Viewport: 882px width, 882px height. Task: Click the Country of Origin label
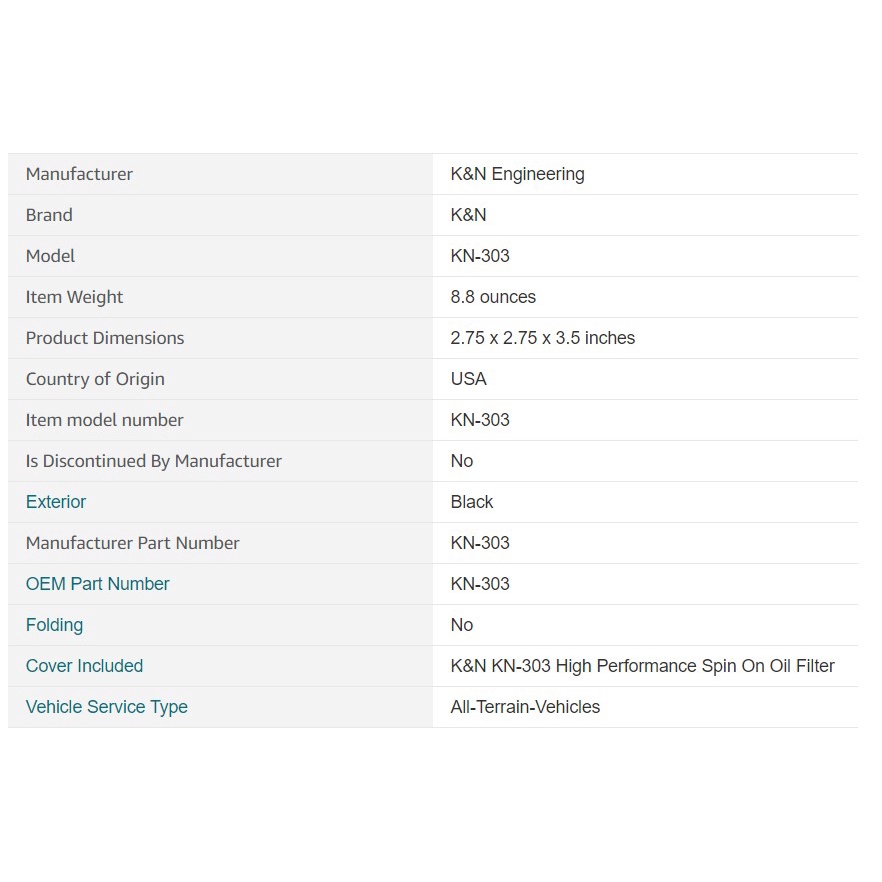tap(95, 379)
